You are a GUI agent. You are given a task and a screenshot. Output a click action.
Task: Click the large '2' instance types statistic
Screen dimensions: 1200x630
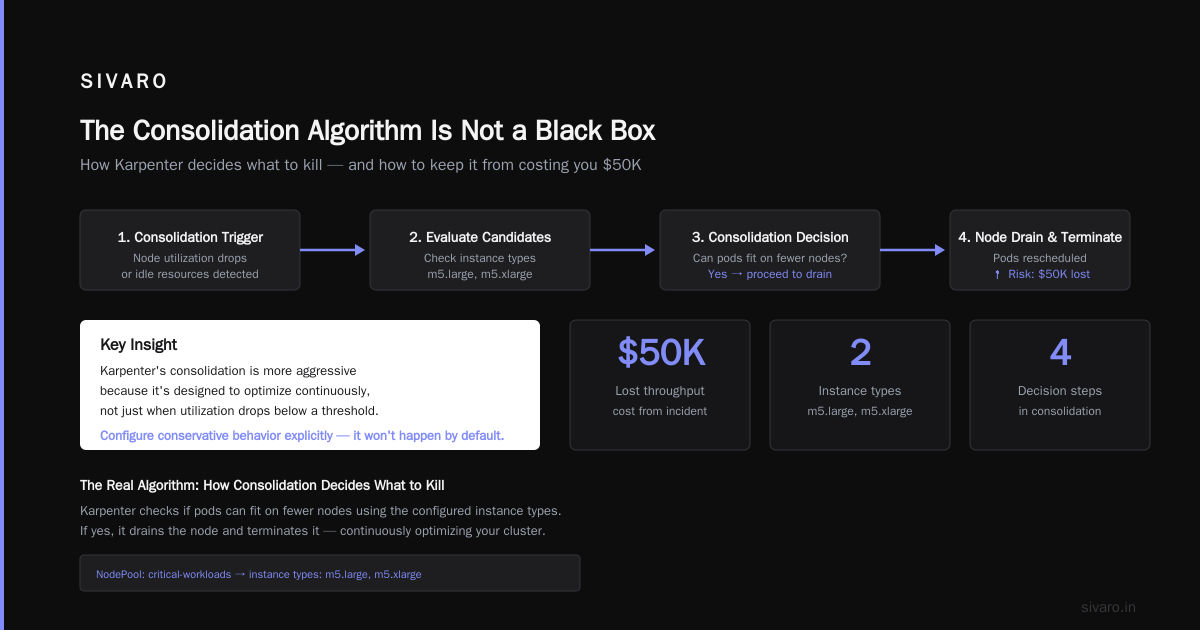pyautogui.click(x=860, y=353)
